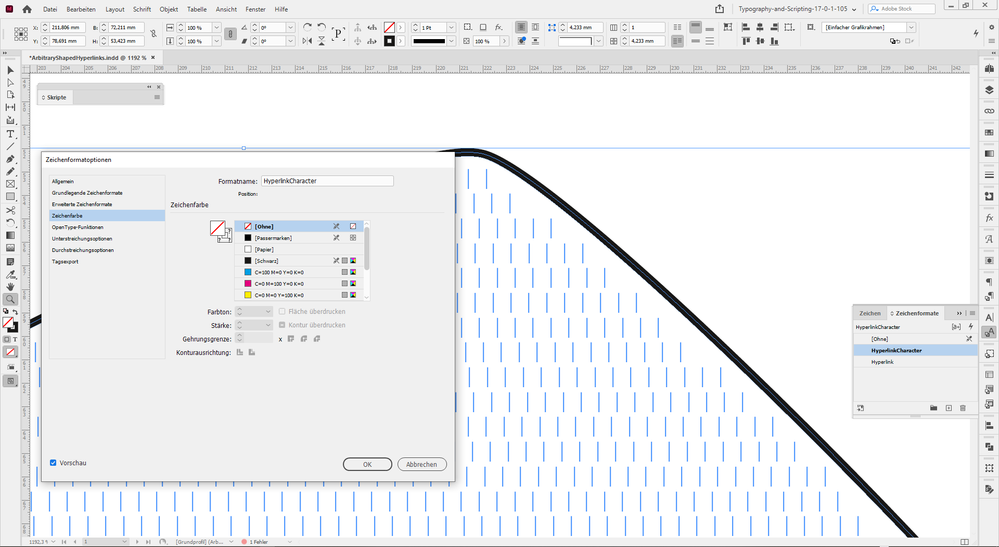Switch to the Zeichen panel tab

coord(870,313)
